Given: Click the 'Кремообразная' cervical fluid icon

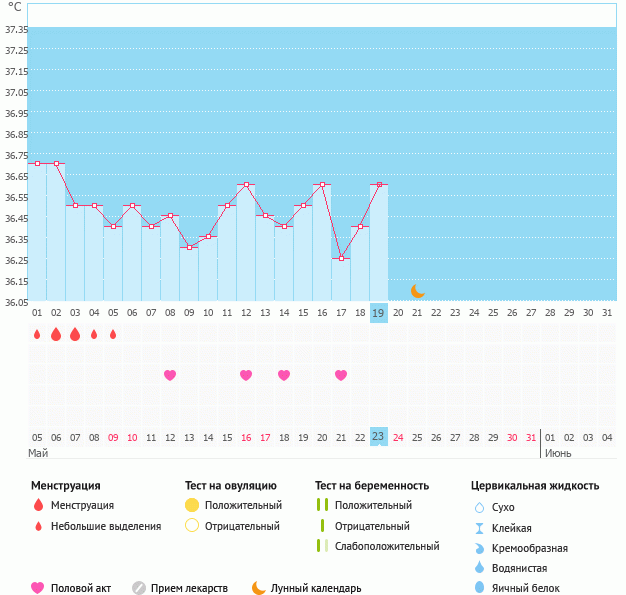Looking at the screenshot, I should [x=478, y=548].
